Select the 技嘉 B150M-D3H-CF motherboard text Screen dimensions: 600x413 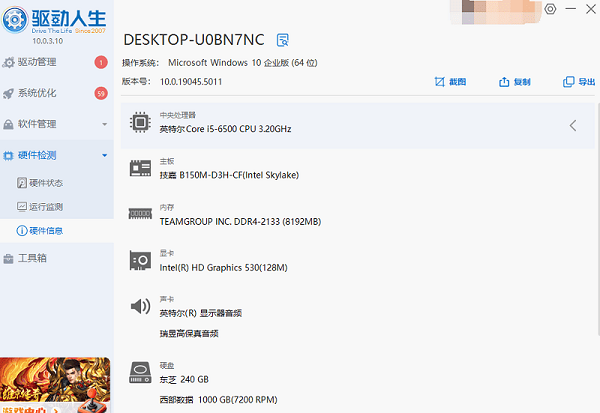pos(229,175)
